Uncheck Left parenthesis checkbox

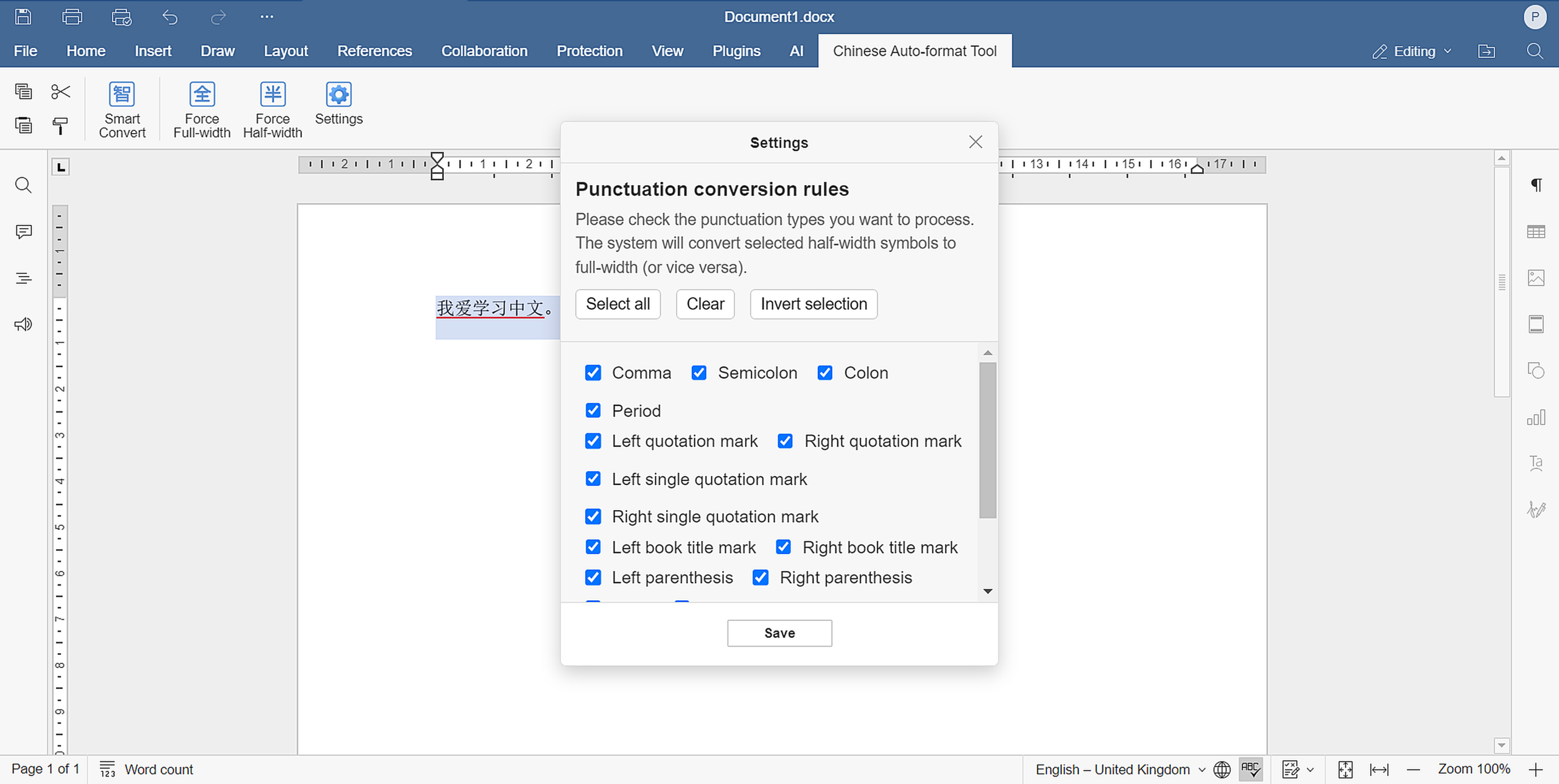click(593, 577)
